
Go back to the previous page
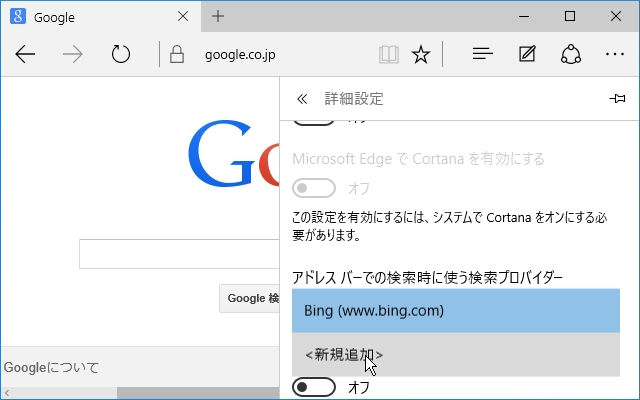pyautogui.click(x=25, y=54)
